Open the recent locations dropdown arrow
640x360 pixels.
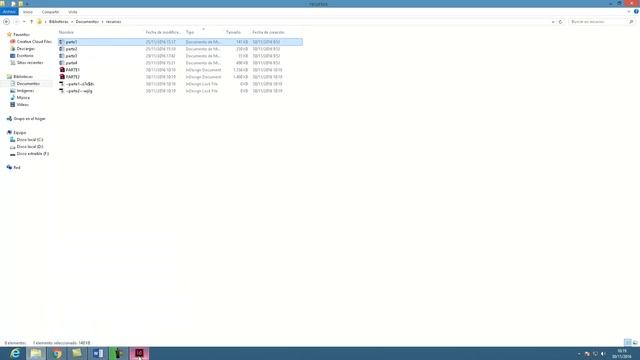(x=24, y=22)
